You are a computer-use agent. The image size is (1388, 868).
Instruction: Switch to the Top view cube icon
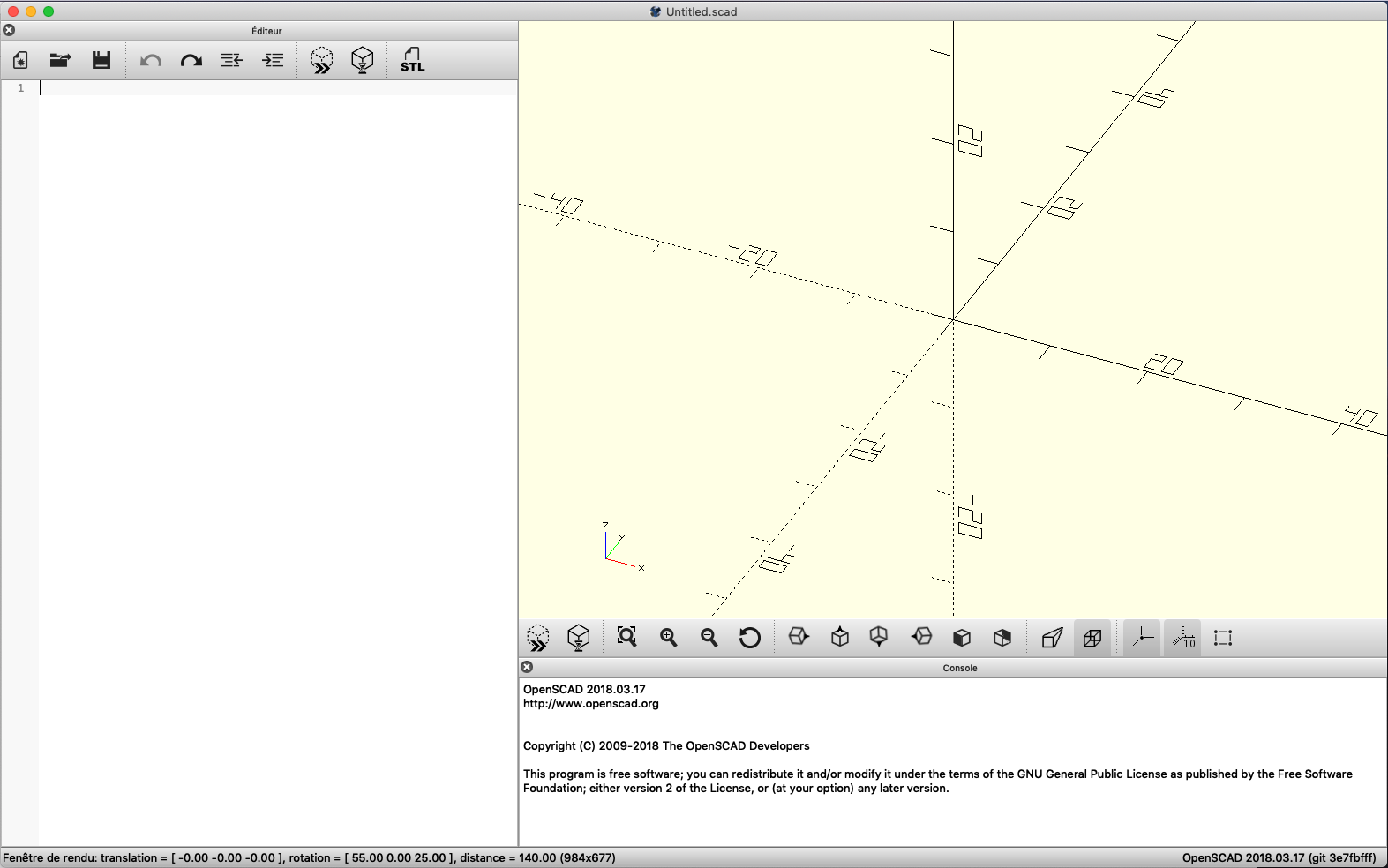tap(840, 636)
